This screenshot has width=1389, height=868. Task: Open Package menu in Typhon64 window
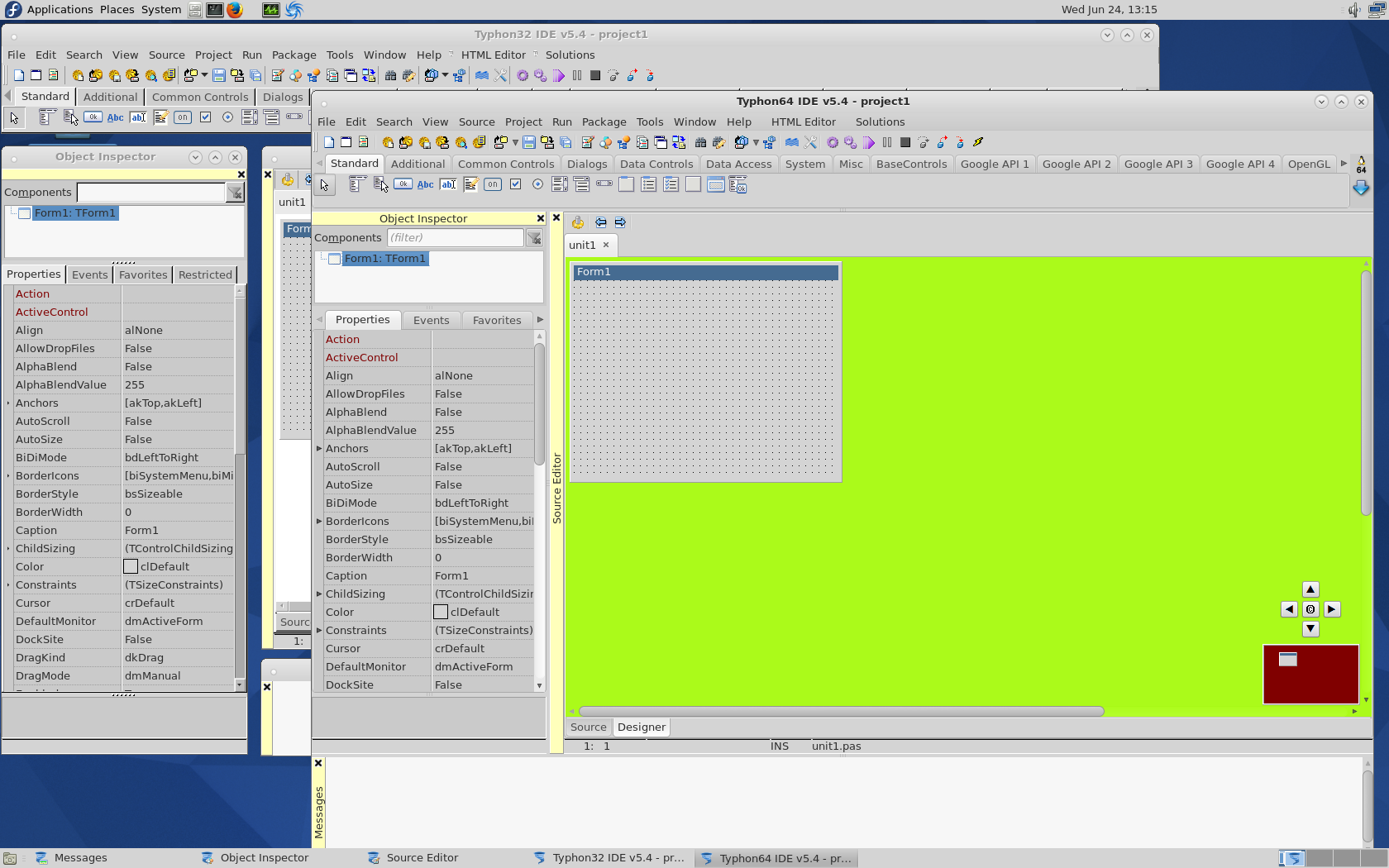pos(604,122)
